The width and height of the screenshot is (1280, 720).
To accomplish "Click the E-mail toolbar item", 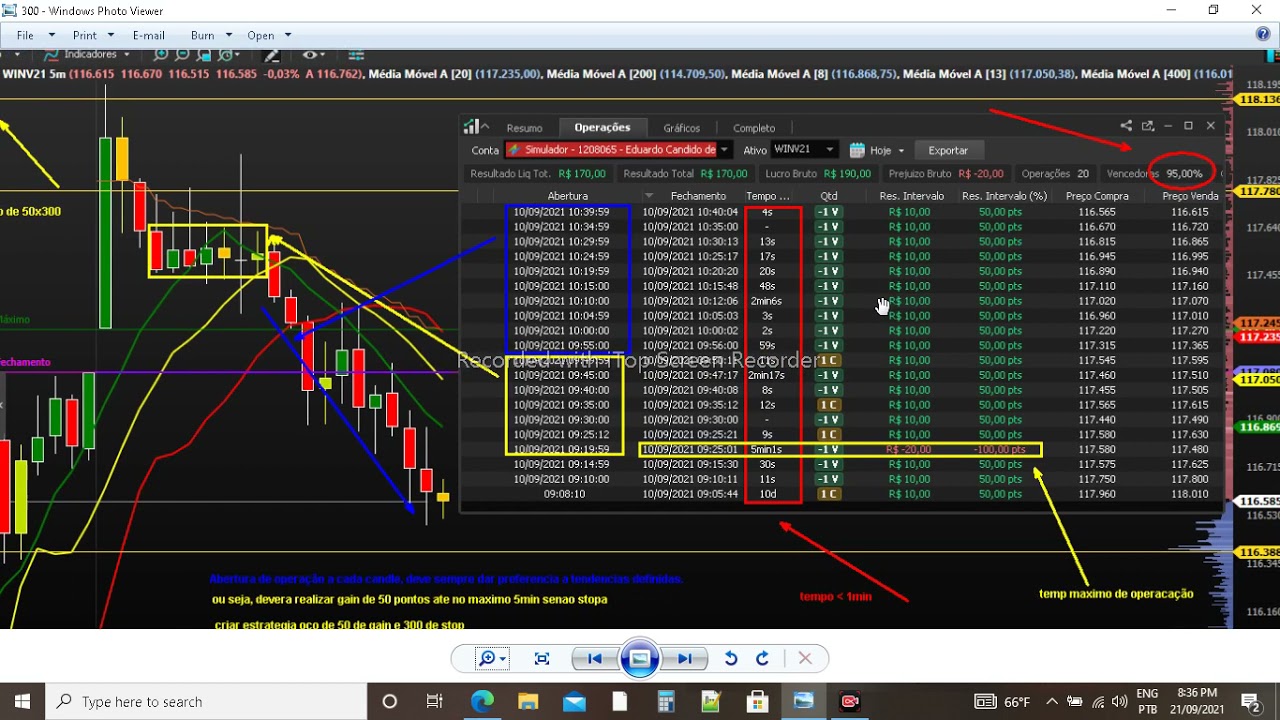I will [149, 35].
